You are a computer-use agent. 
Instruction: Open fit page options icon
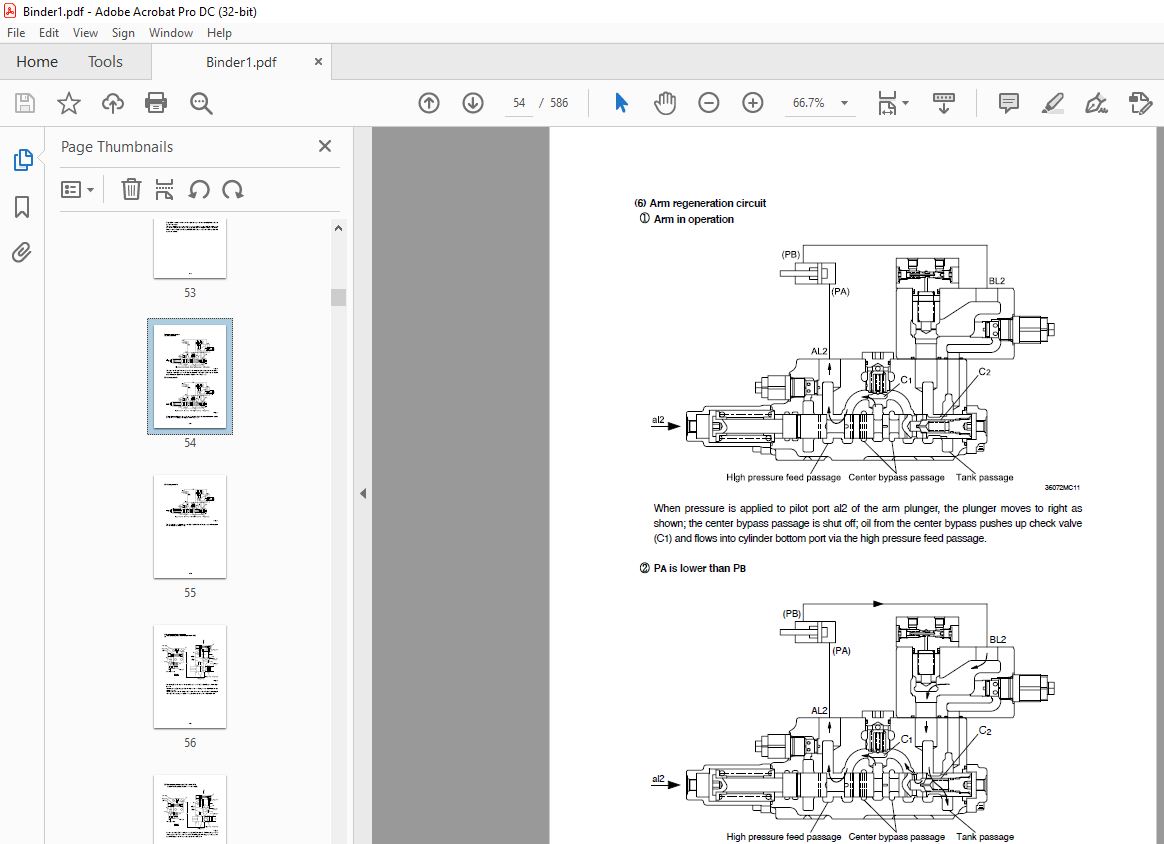coord(887,103)
